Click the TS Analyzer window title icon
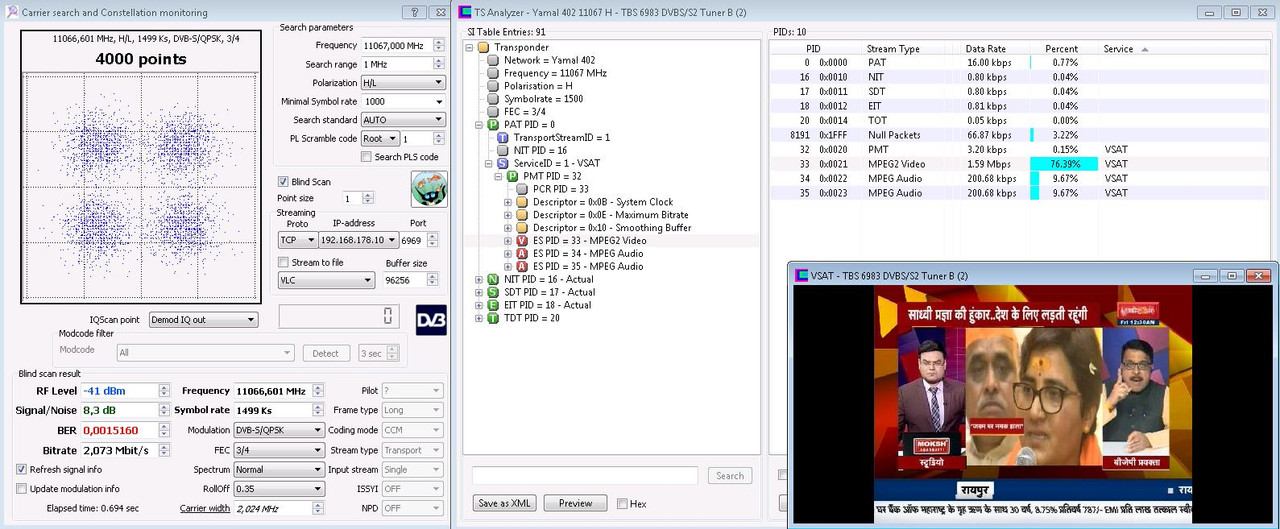 click(465, 13)
